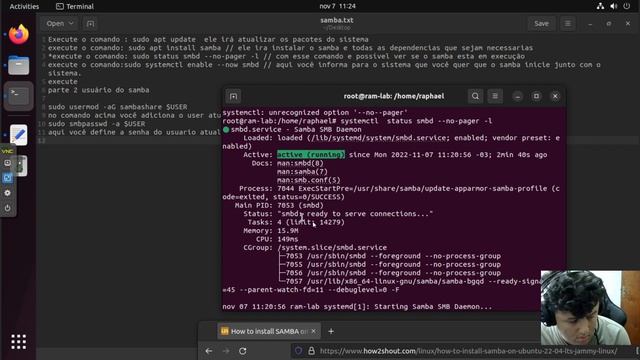Close the How to install SAMBA tab
Image resolution: width=640 pixels, height=360 pixels.
tap(313, 331)
